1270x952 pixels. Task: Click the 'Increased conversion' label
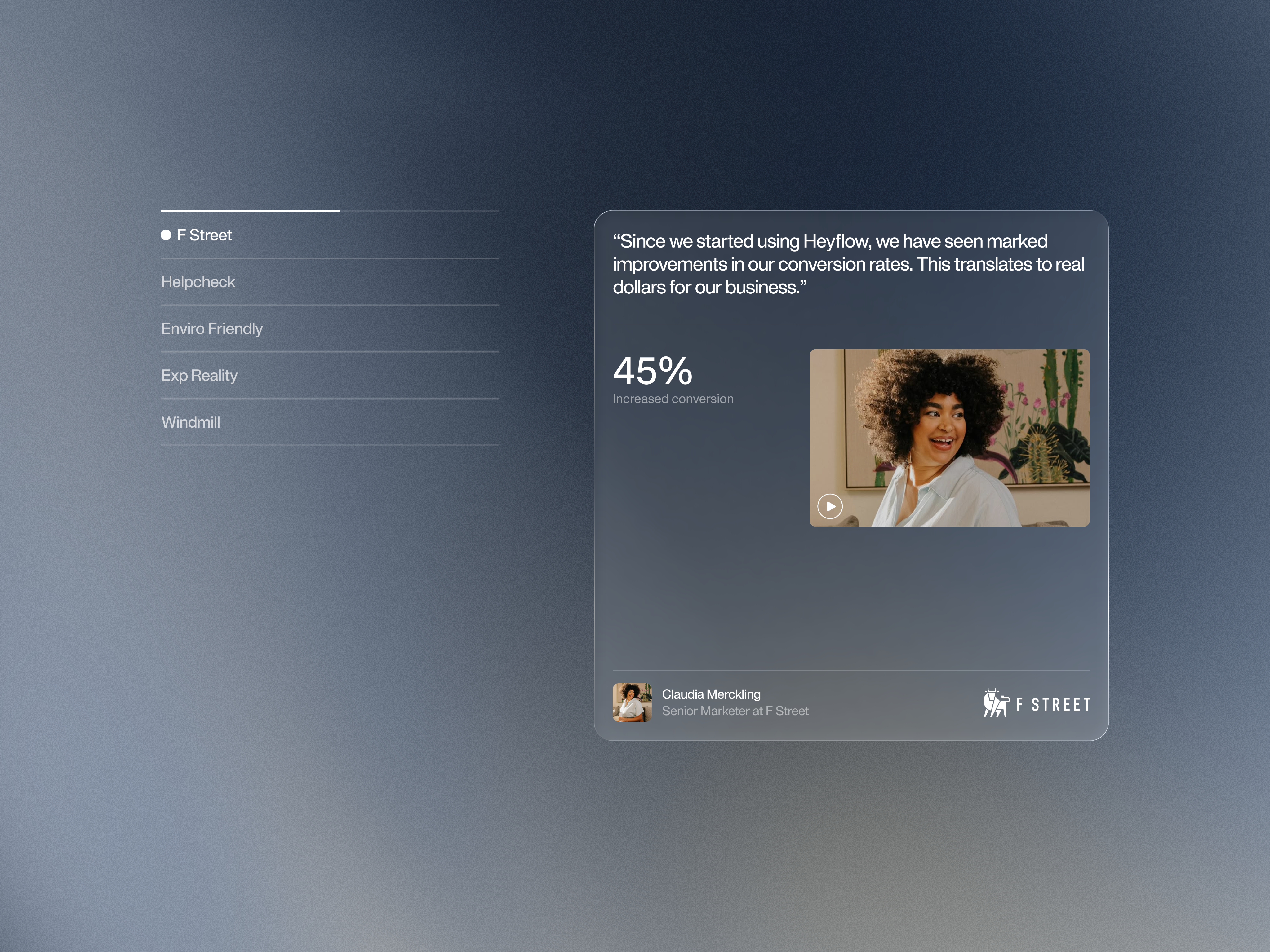pos(673,399)
